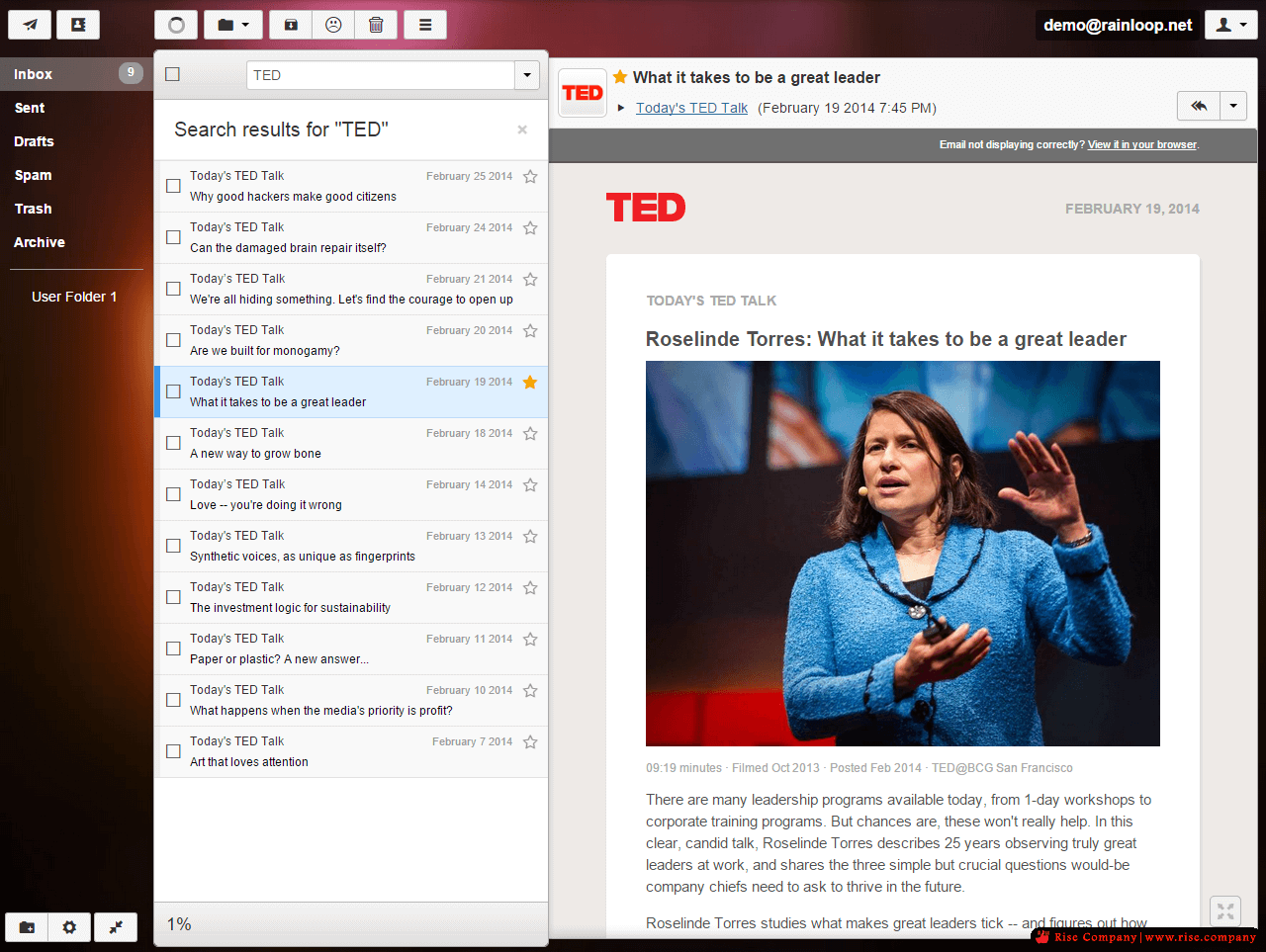1266x952 pixels.
Task: Expand message details triangle beside sender
Action: (x=621, y=108)
